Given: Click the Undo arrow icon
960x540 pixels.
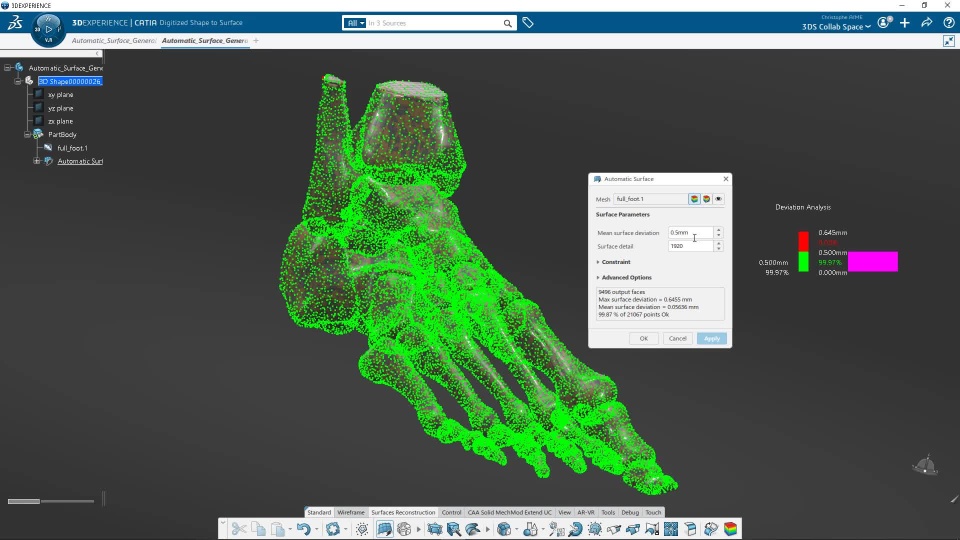Looking at the screenshot, I should 304,529.
